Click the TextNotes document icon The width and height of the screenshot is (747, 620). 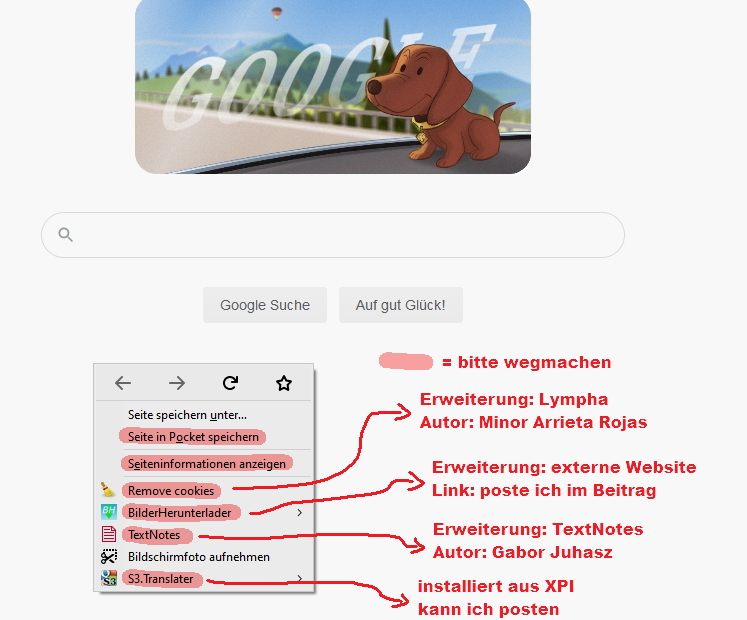tap(109, 534)
